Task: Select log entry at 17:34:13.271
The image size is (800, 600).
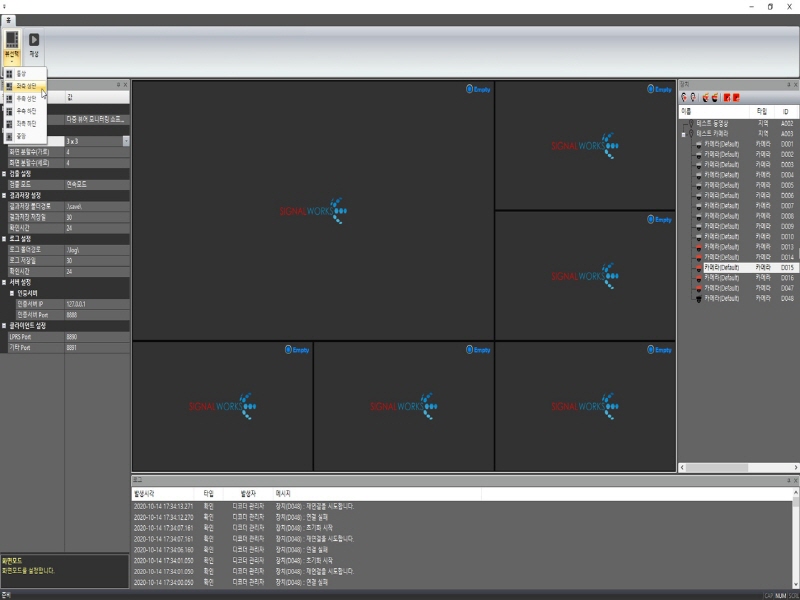Action: (462, 507)
